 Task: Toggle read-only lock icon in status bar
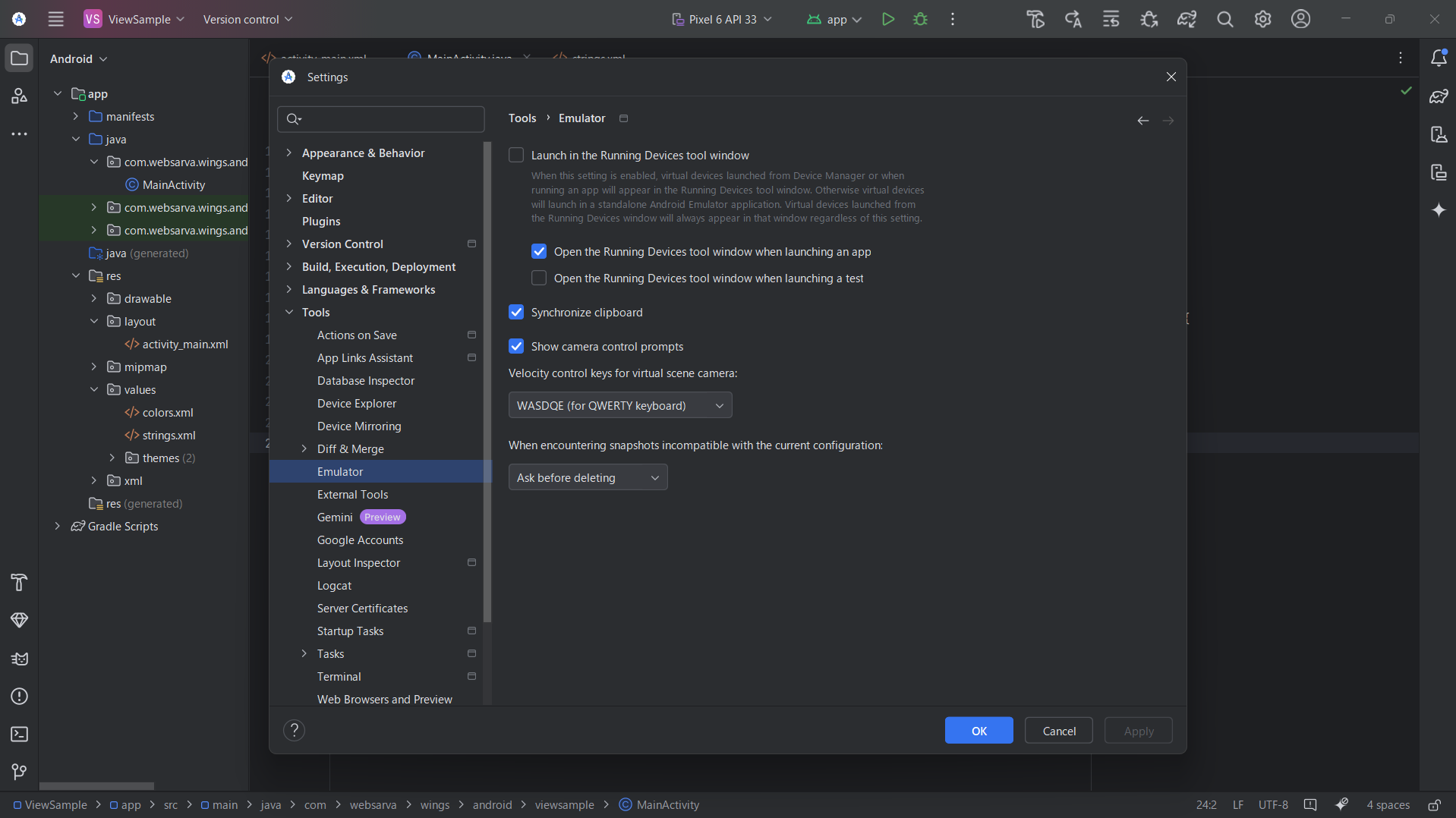(1434, 805)
